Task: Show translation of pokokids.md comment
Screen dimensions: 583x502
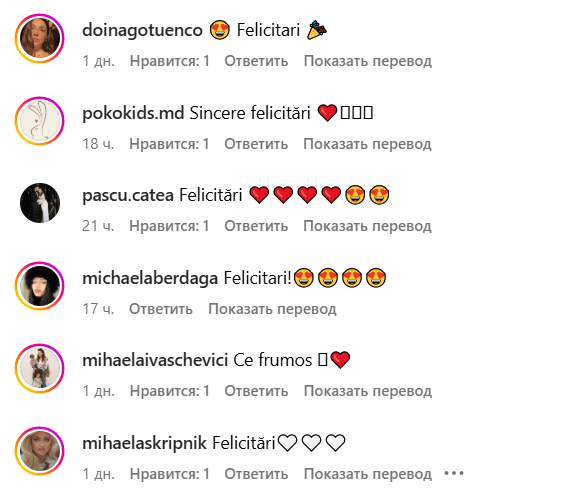Action: pos(367,144)
